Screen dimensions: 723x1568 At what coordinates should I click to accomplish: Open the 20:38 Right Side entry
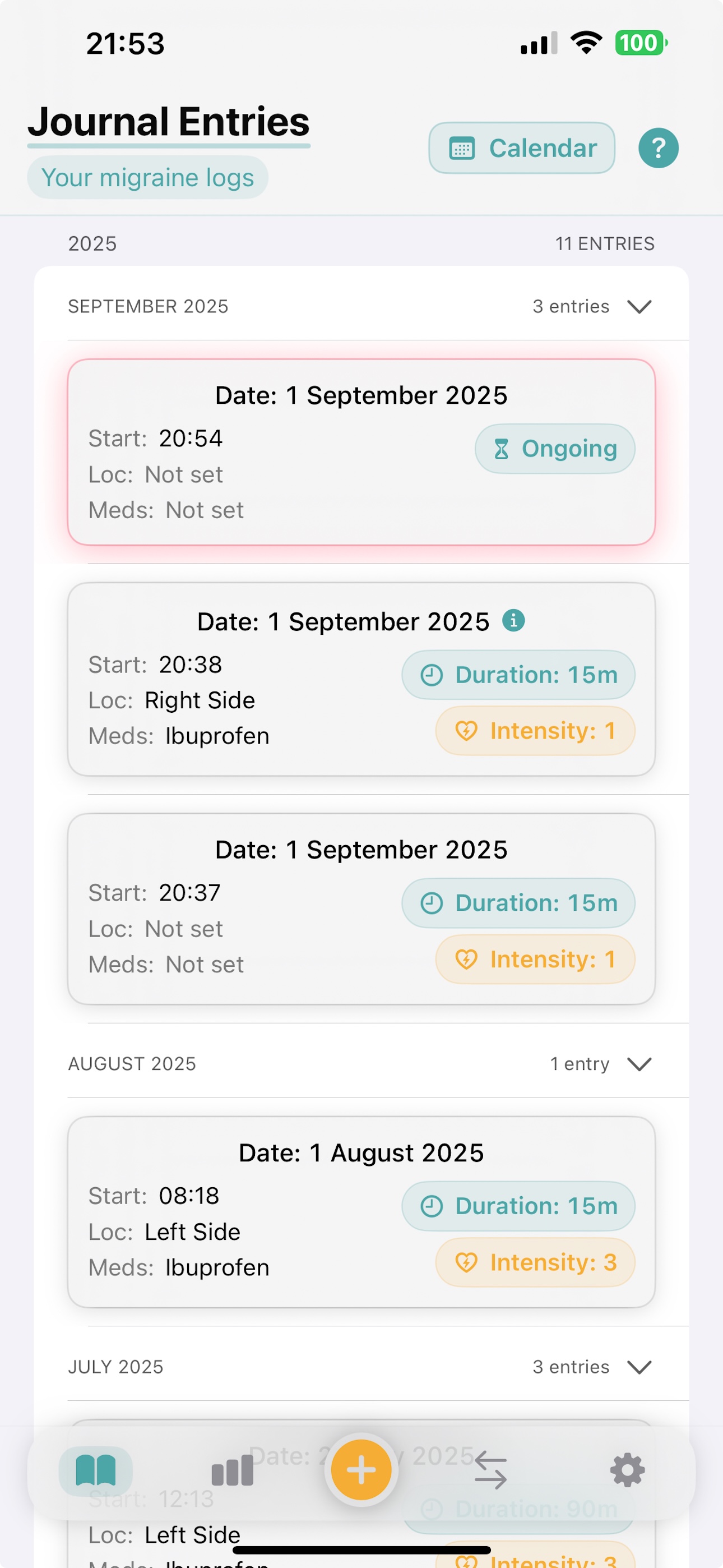pyautogui.click(x=243, y=700)
